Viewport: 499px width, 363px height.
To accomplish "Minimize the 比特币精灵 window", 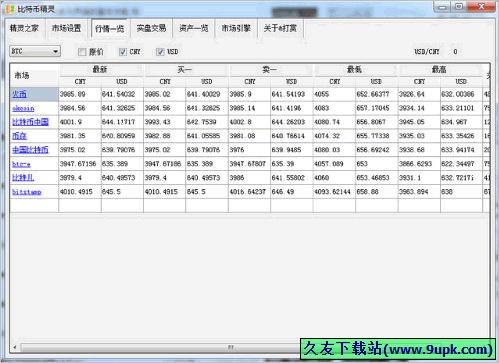I will point(442,7).
